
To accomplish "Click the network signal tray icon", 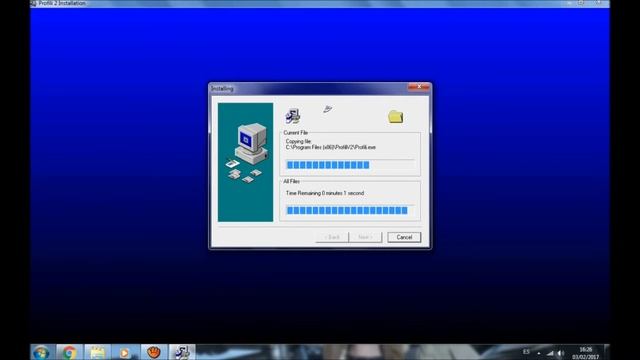I will point(550,353).
